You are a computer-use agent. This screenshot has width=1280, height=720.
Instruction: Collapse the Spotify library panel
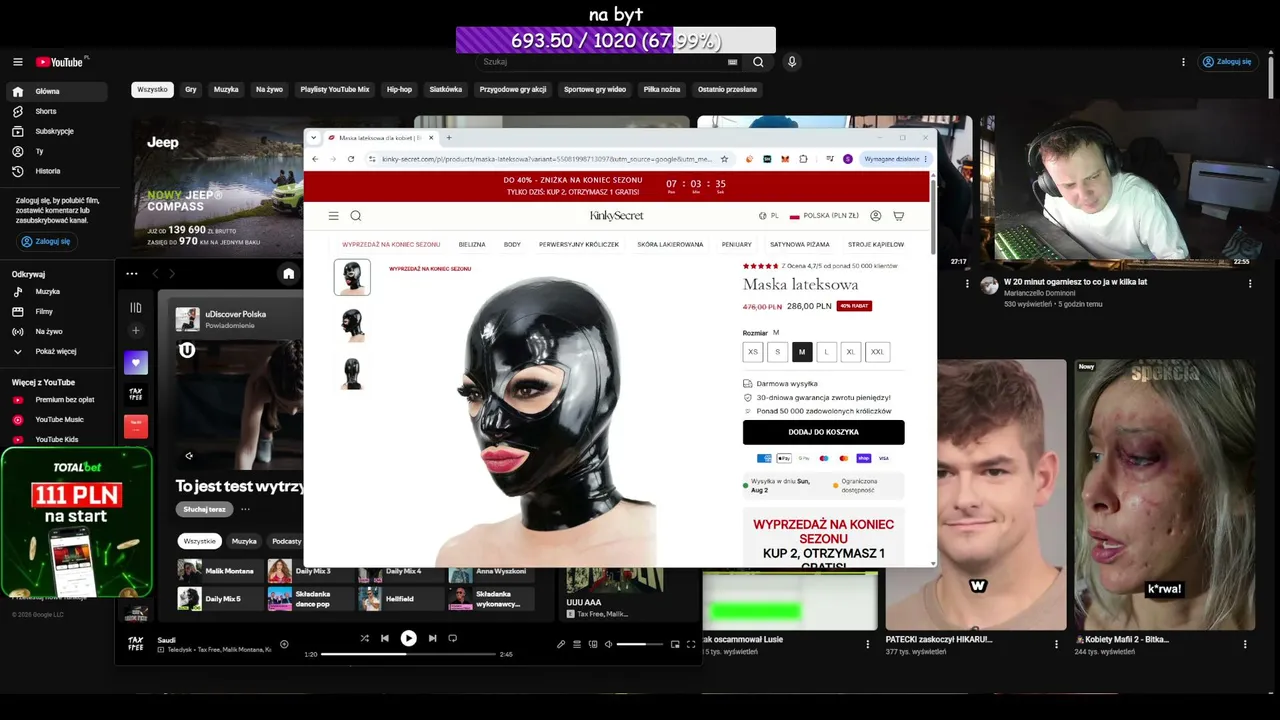tap(136, 307)
